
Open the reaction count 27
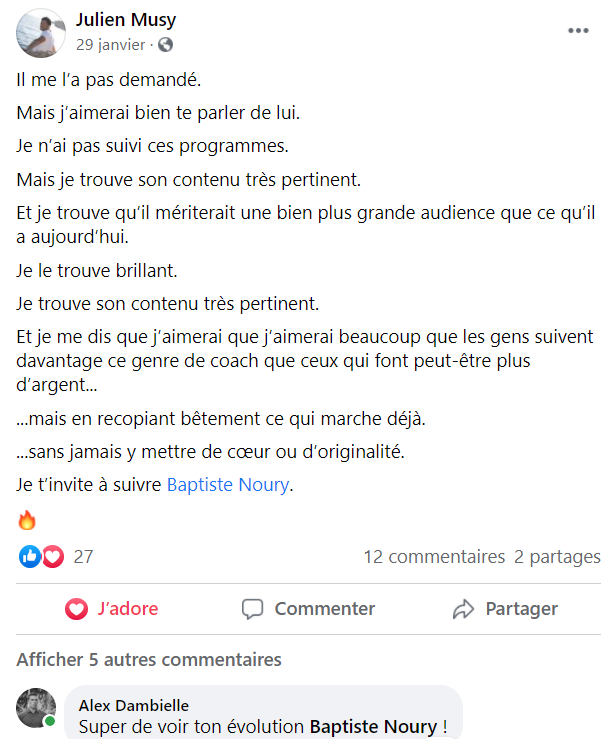pyautogui.click(x=83, y=557)
